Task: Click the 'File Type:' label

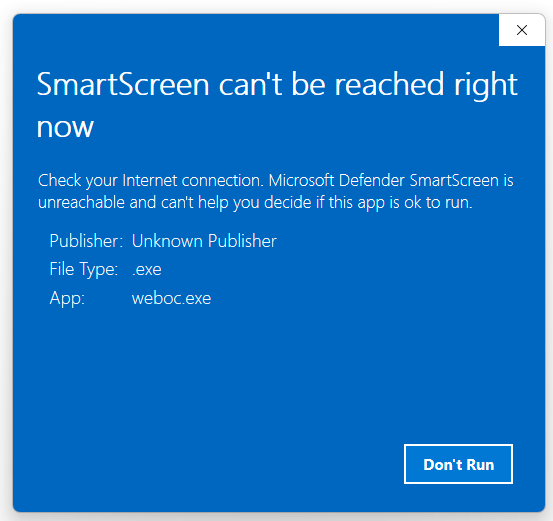Action: coord(84,269)
